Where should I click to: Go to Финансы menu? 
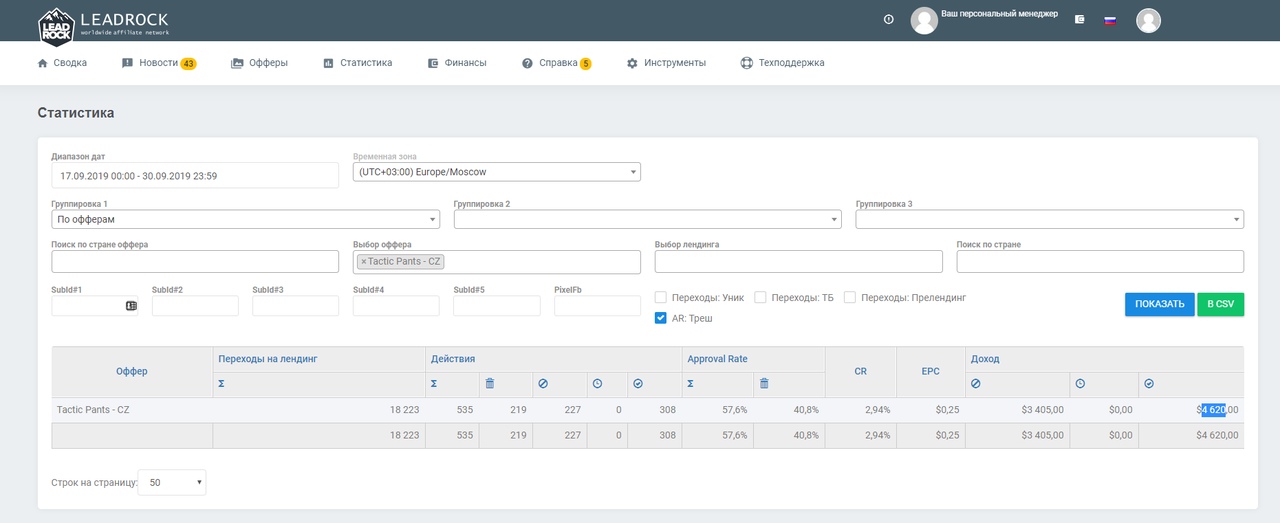[457, 63]
